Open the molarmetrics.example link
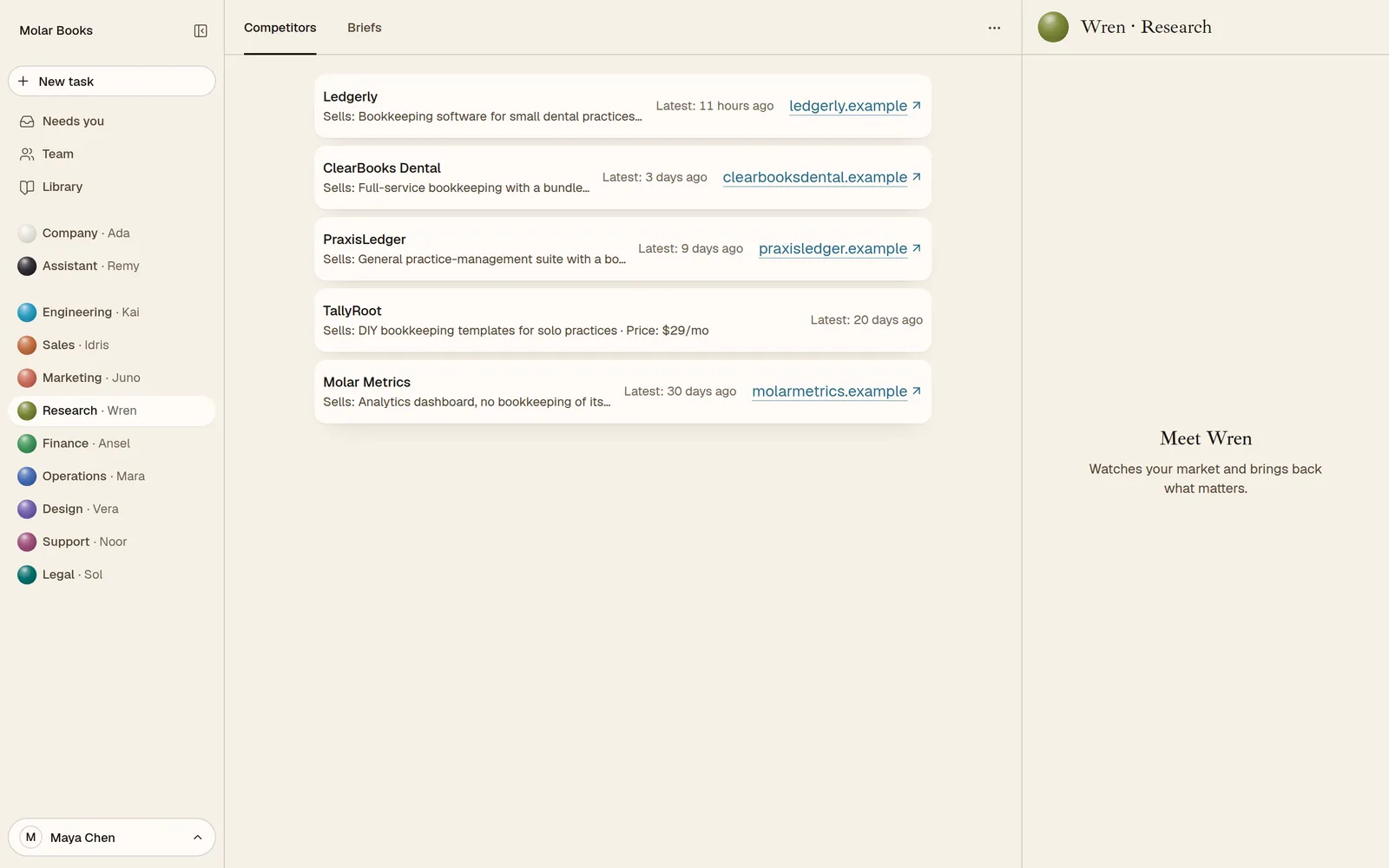Screen dimensions: 1389x868 (x=837, y=391)
